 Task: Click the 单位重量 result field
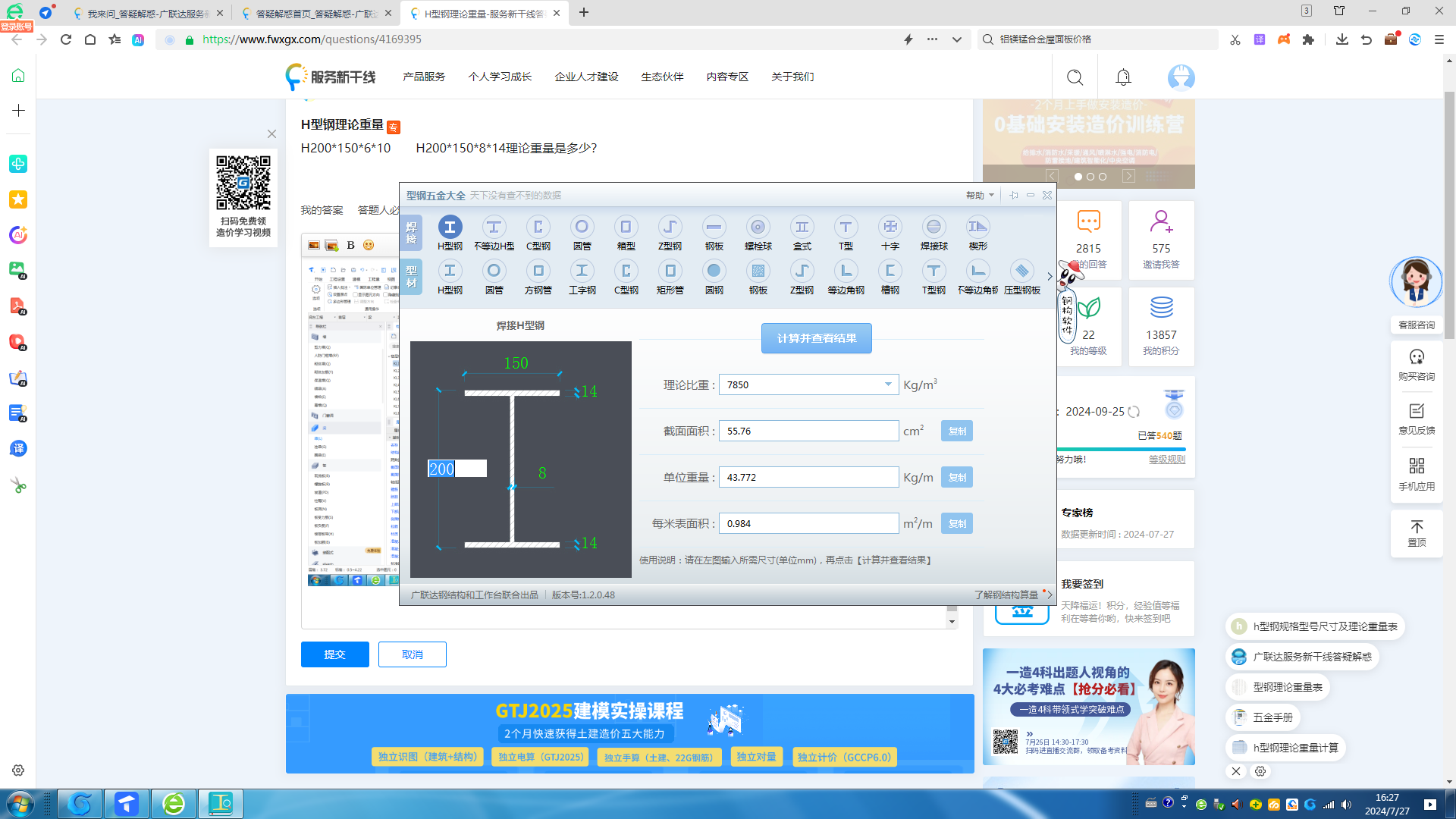(x=808, y=477)
